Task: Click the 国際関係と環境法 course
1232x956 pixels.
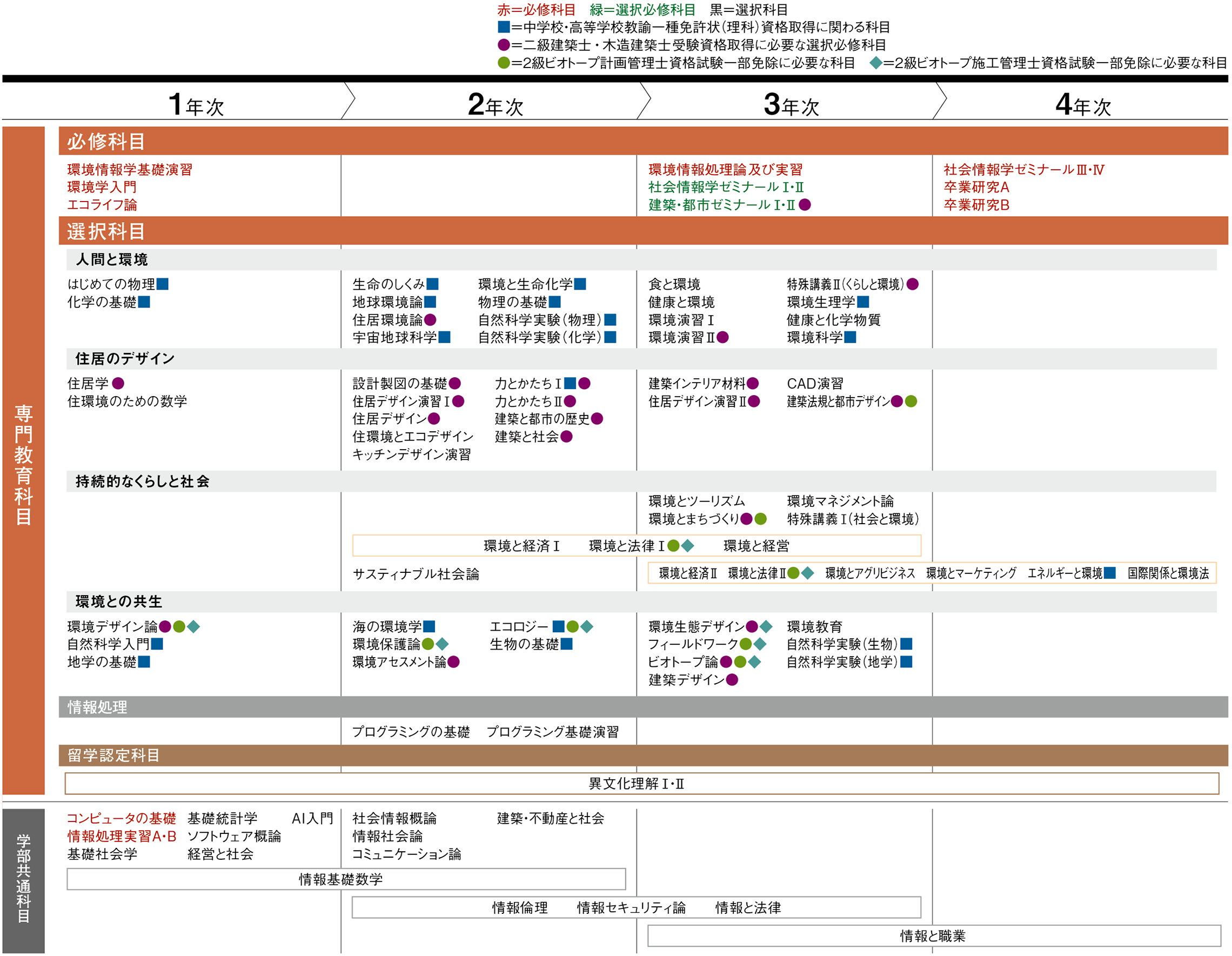Action: click(x=1168, y=573)
